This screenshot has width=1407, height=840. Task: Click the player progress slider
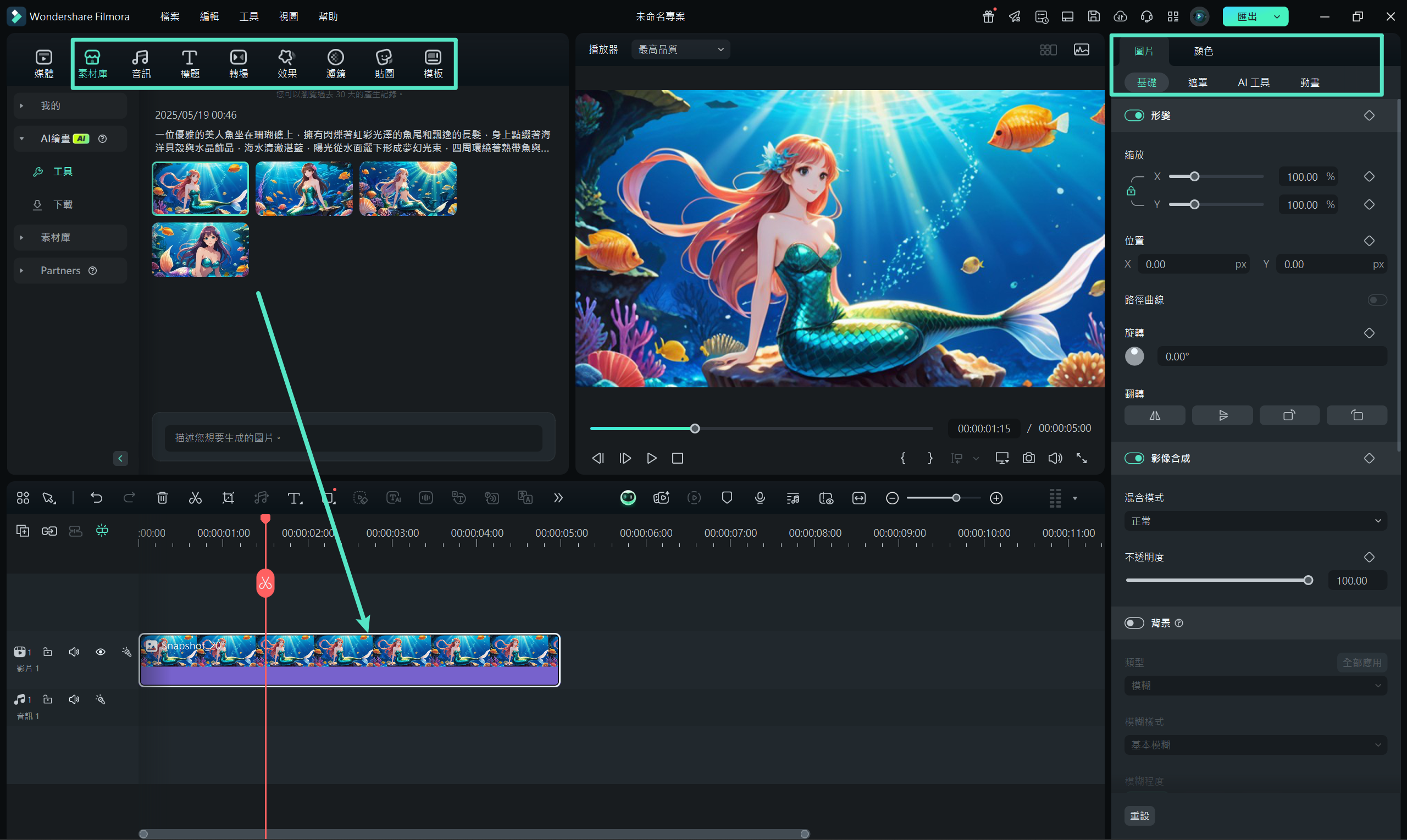pos(761,429)
